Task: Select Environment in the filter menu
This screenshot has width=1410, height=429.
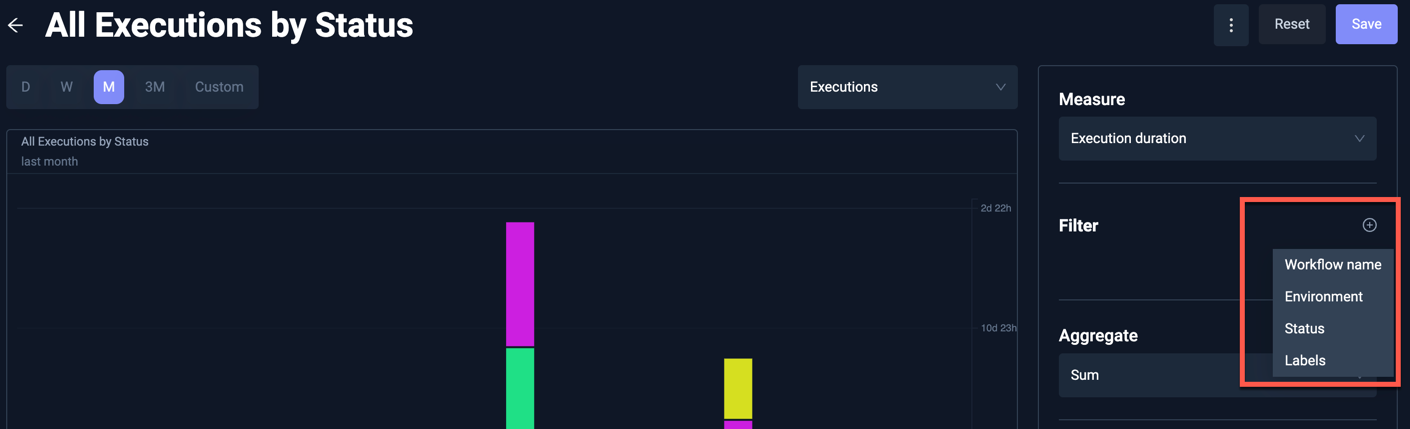Action: pyautogui.click(x=1323, y=297)
